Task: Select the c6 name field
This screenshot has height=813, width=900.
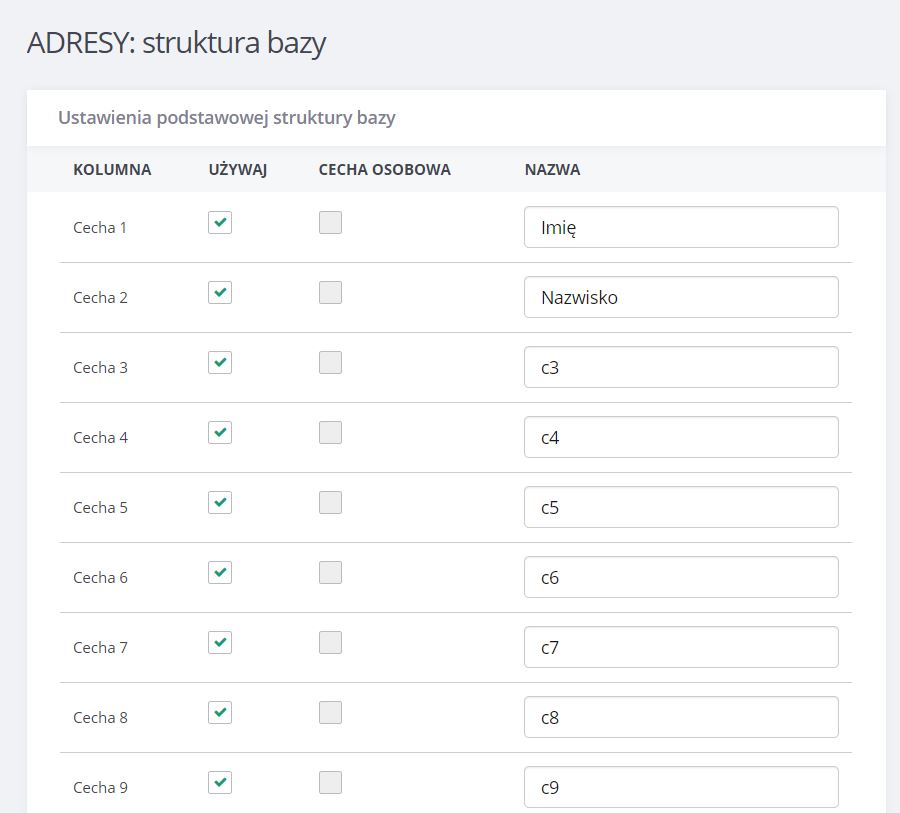Action: (681, 578)
